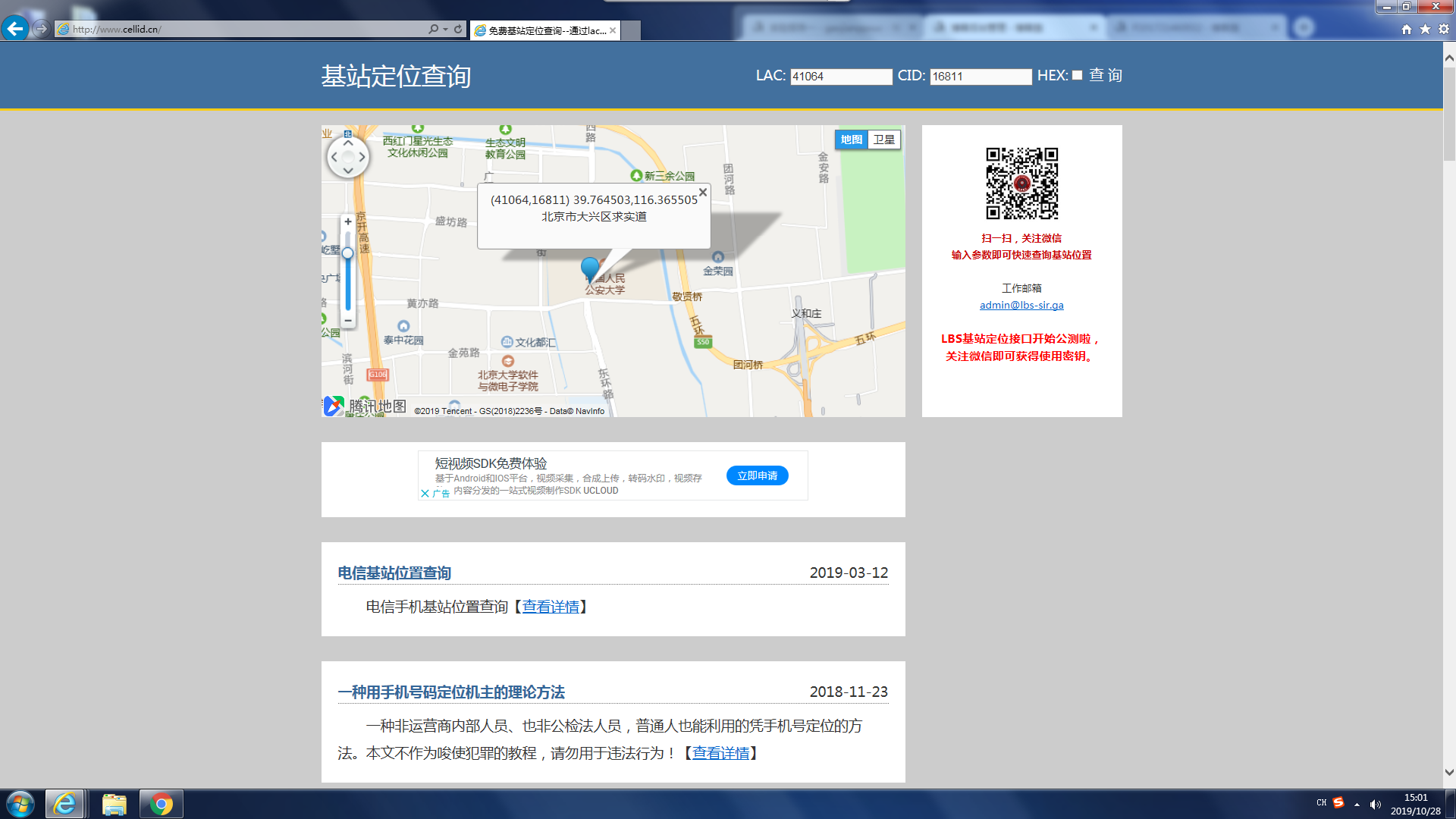The image size is (1456, 819).
Task: Open Chrome from the taskbar
Action: [161, 804]
